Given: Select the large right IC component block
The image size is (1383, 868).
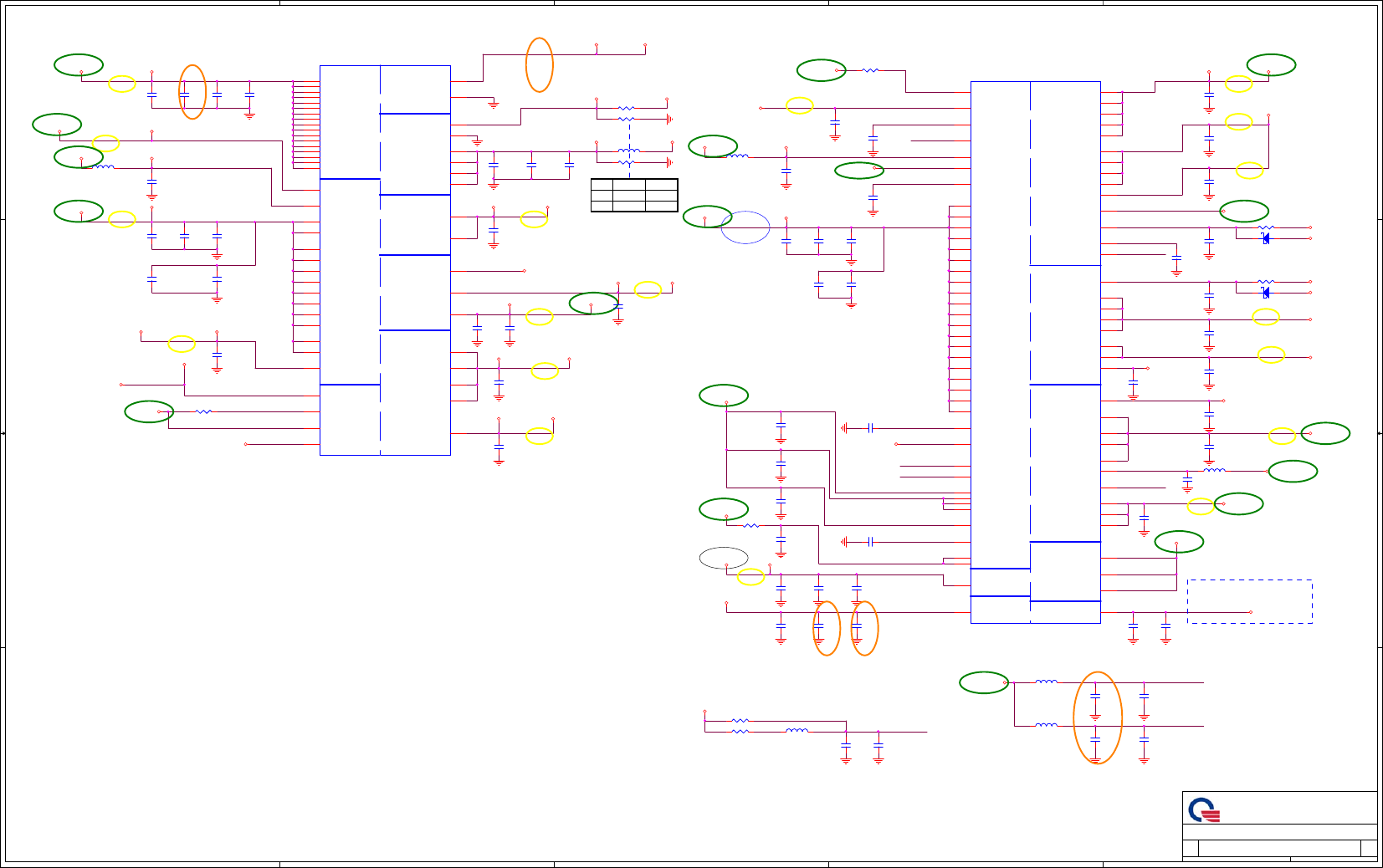Looking at the screenshot, I should tap(1036, 352).
